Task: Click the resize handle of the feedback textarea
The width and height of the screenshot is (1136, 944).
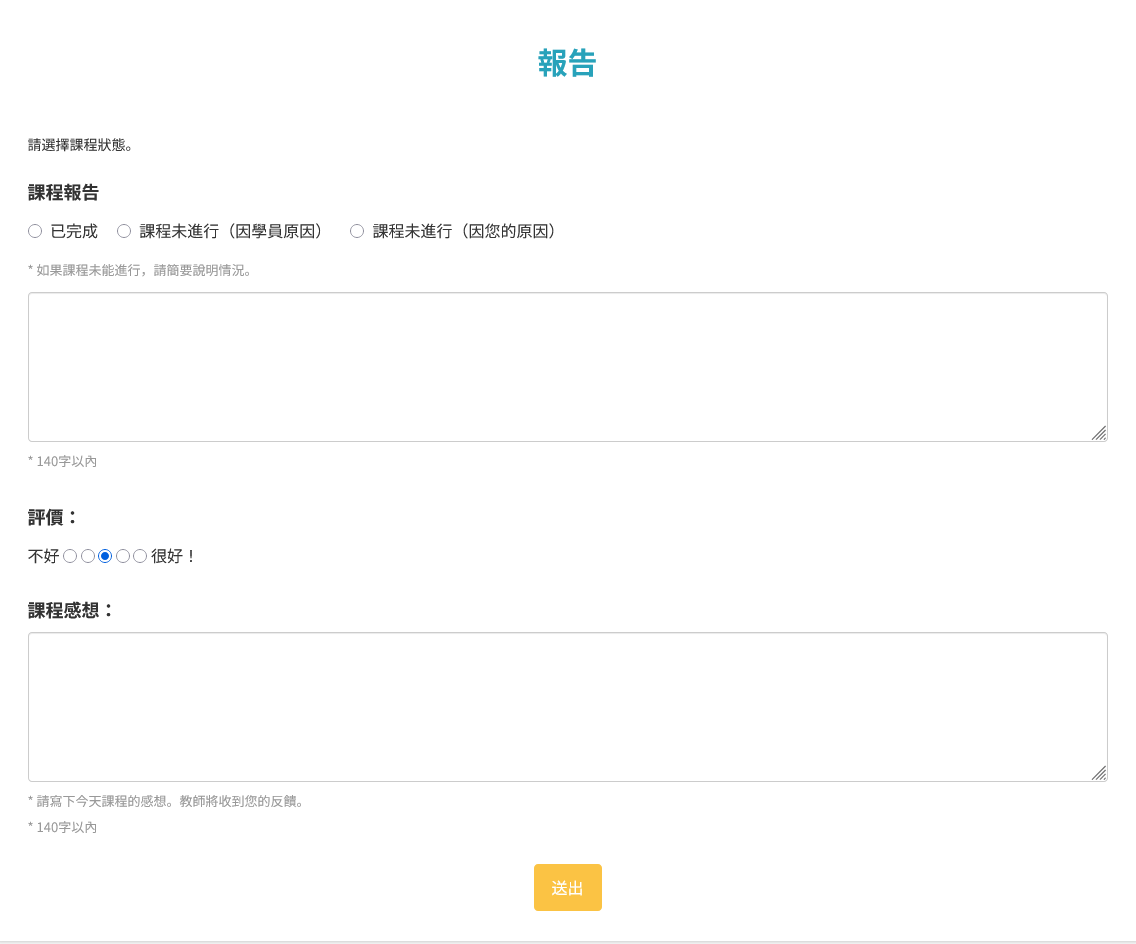Action: pyautogui.click(x=1100, y=773)
